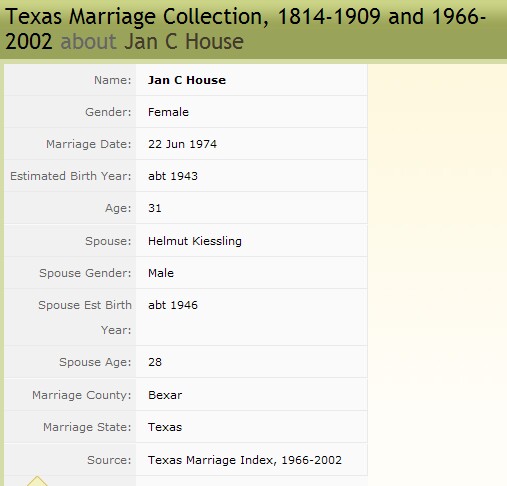This screenshot has height=486, width=507.
Task: Click the Male spouse gender value
Action: 161,273
